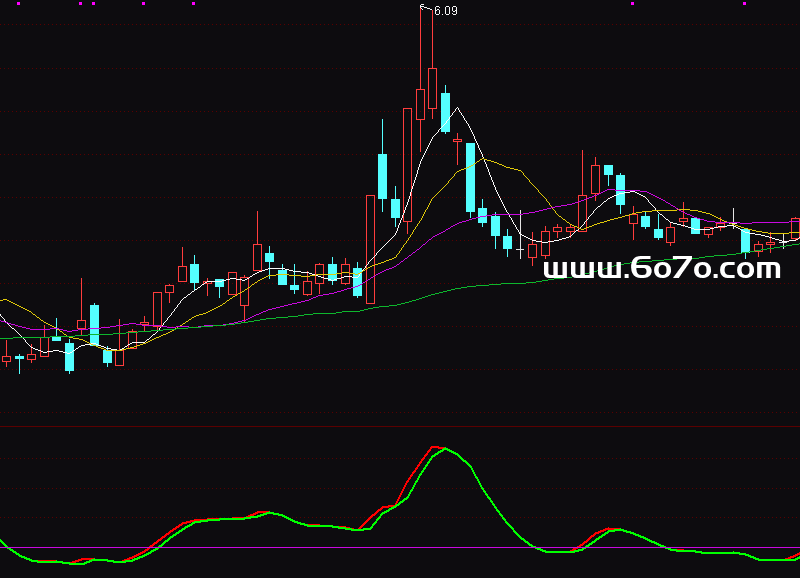
Task: Click the second small hump in the lower indicator
Action: tap(613, 529)
